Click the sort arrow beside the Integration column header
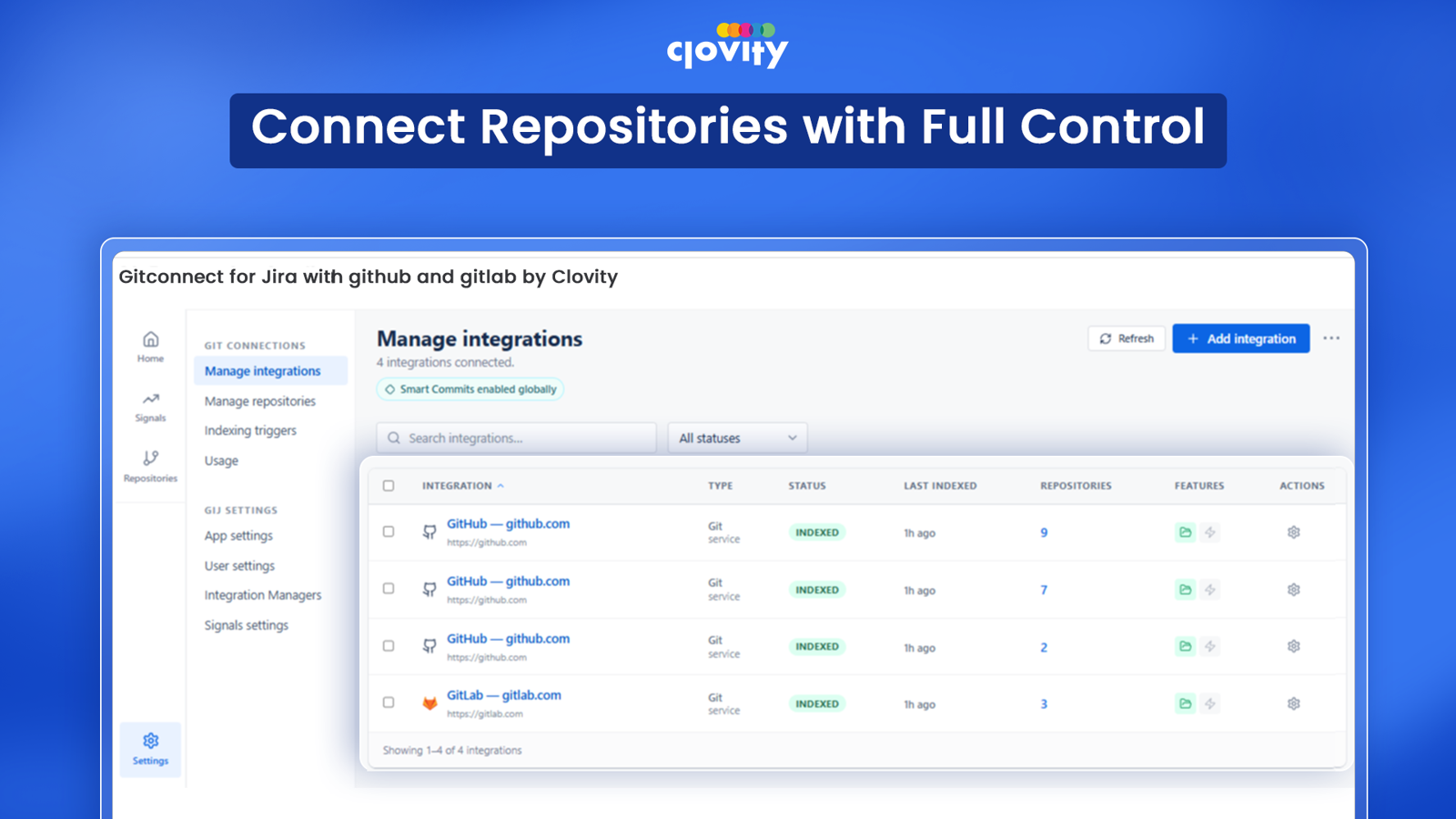The height and width of the screenshot is (819, 1456). (x=500, y=486)
